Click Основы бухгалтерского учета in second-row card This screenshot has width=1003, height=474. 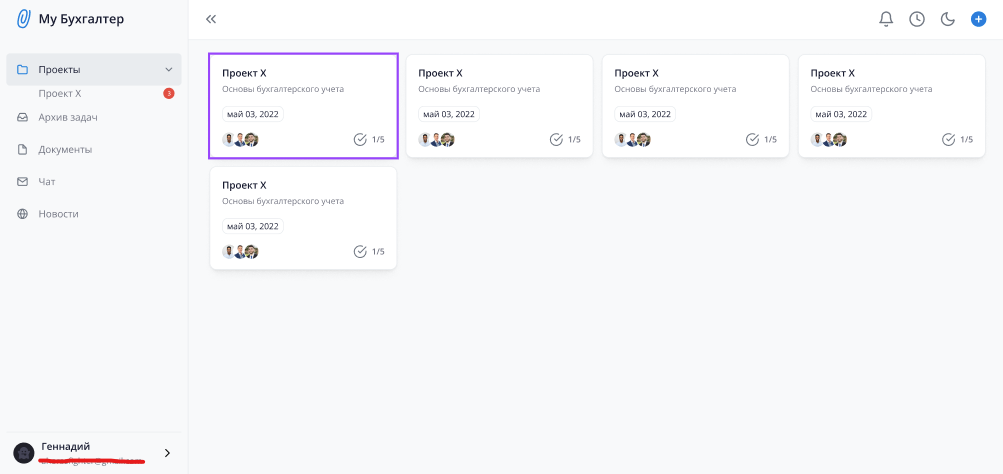(x=283, y=201)
